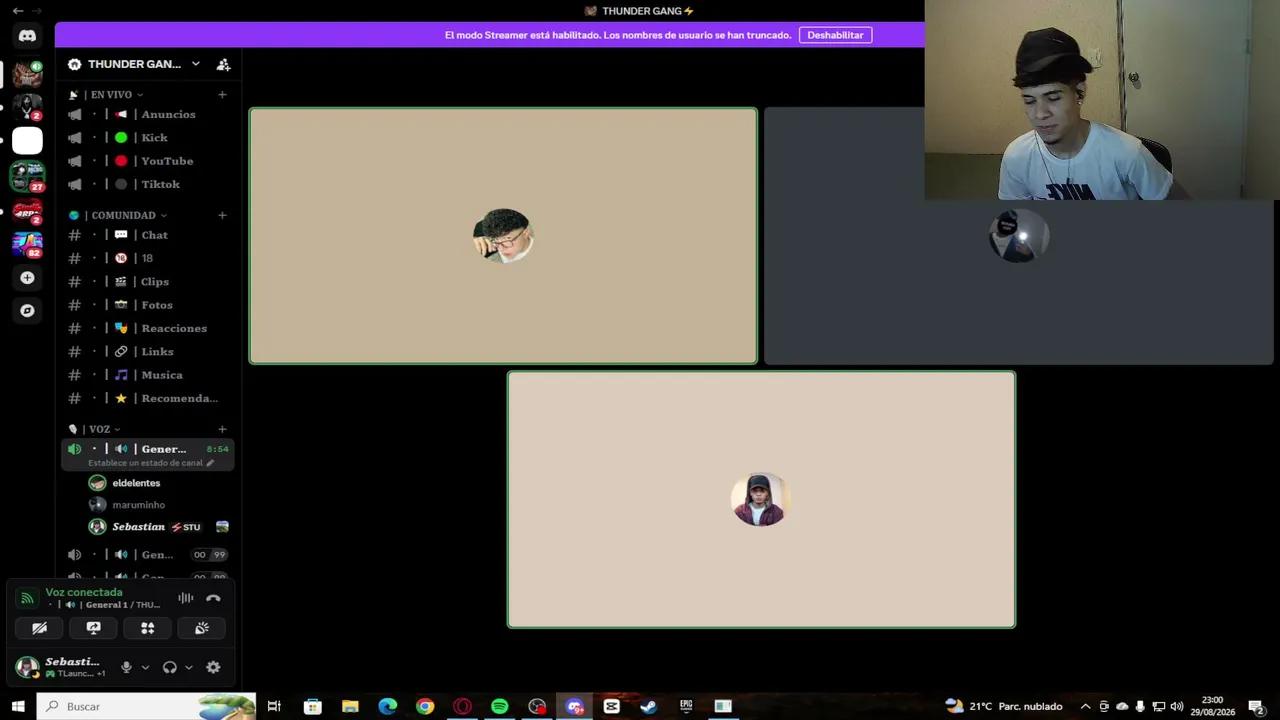Screen dimensions: 1280x720
Task: Create a channel in EN VIVO category
Action: pos(222,95)
